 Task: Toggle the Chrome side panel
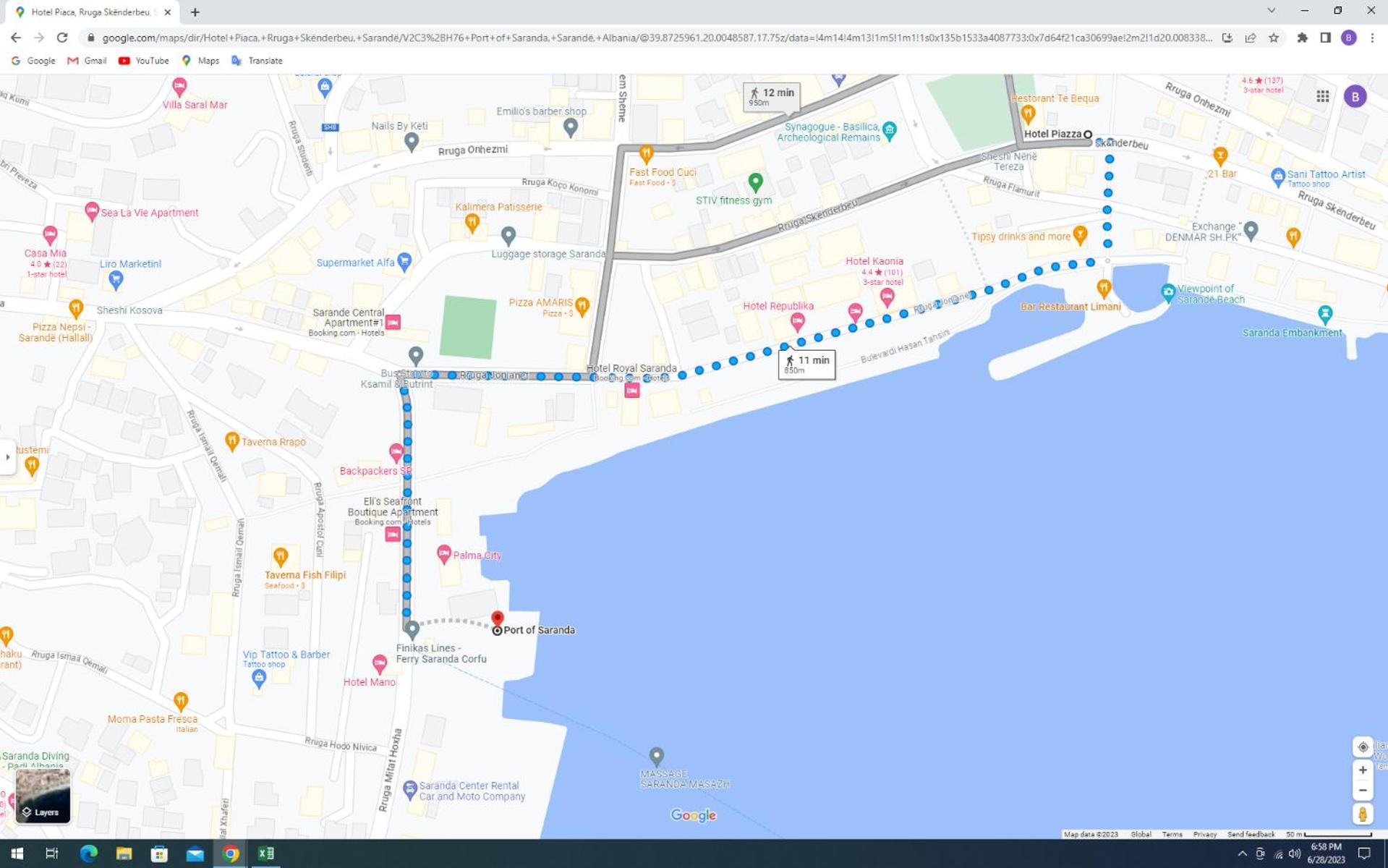pos(1325,38)
